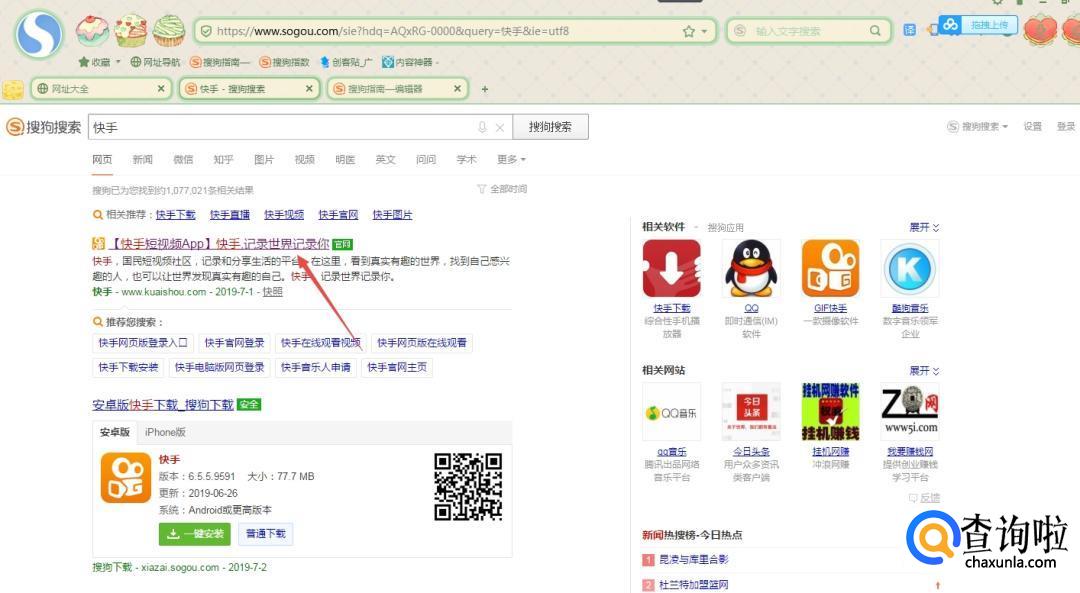Viewport: 1080px width, 593px height.
Task: Close the 网址大全 tab
Action: [x=160, y=89]
